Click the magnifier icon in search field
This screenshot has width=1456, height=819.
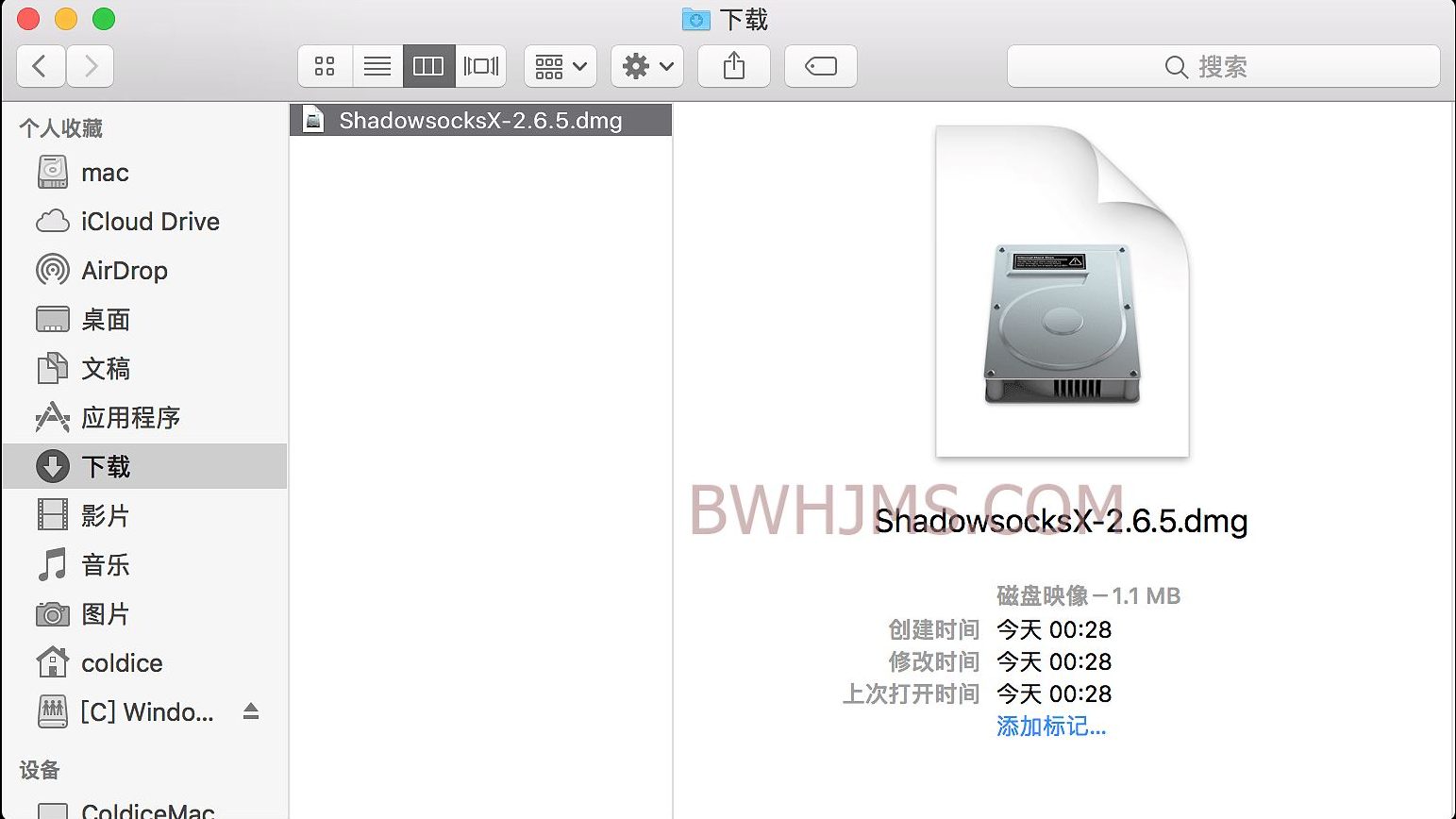[1176, 67]
